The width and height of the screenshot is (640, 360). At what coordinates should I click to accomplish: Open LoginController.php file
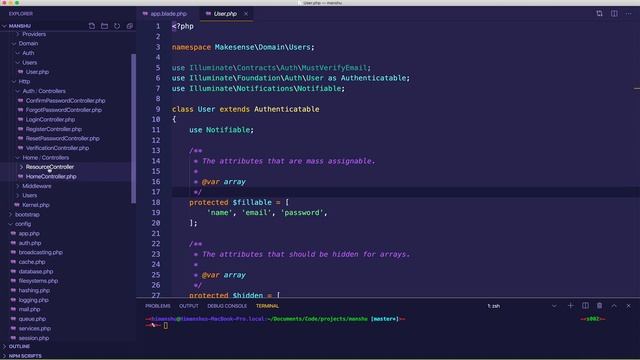click(50, 119)
